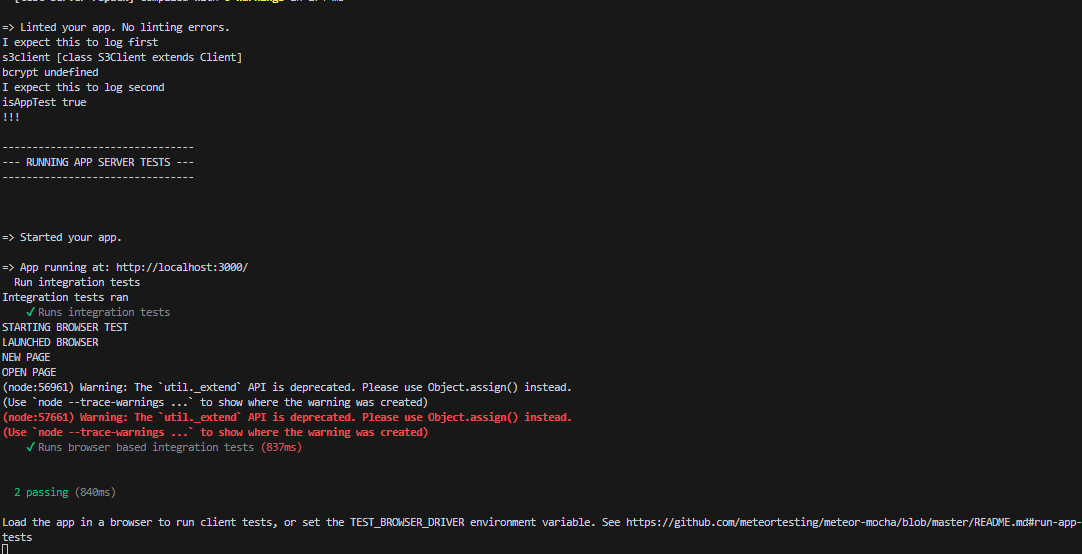
Task: Click the terminal cursor on last line
Action: [5, 549]
